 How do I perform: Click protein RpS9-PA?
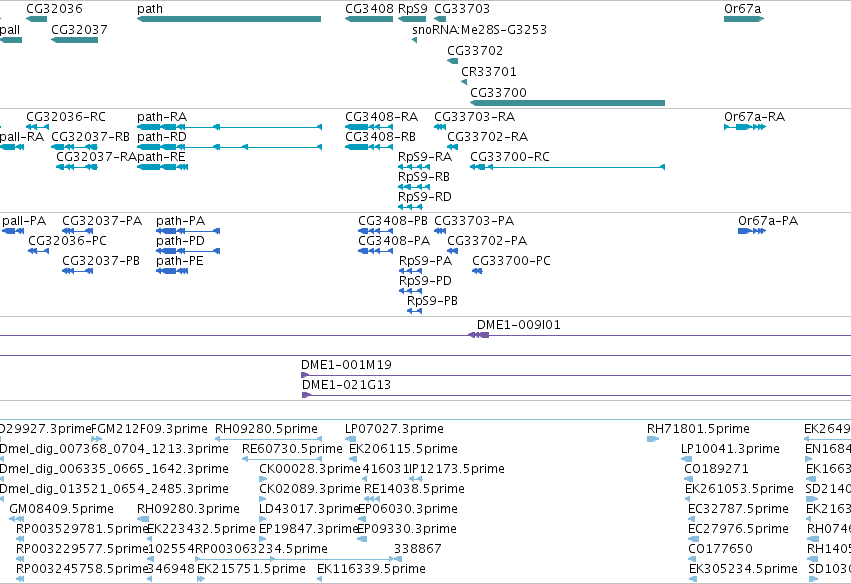410,271
